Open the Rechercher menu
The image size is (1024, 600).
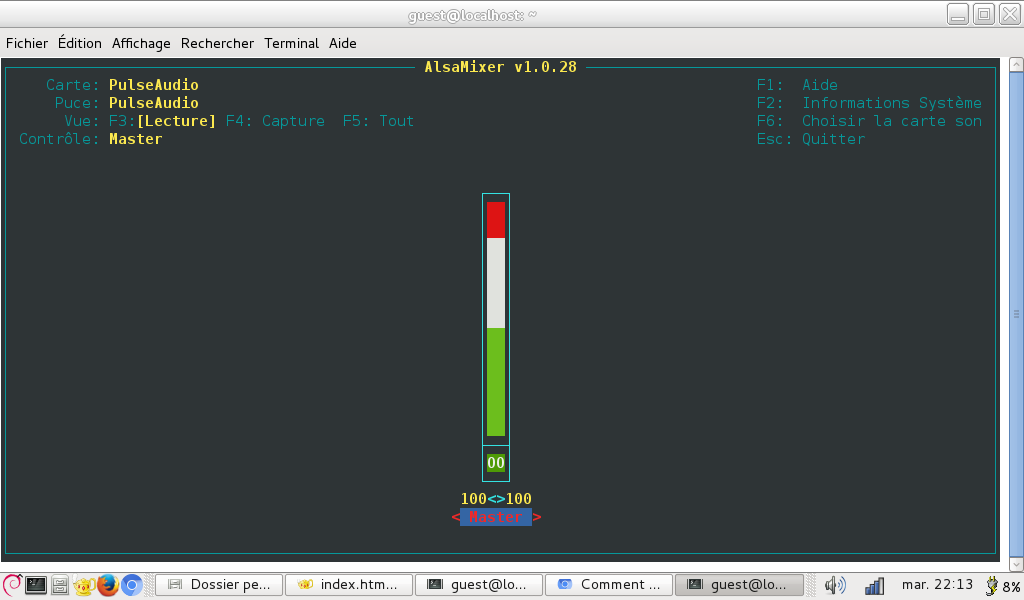click(217, 43)
